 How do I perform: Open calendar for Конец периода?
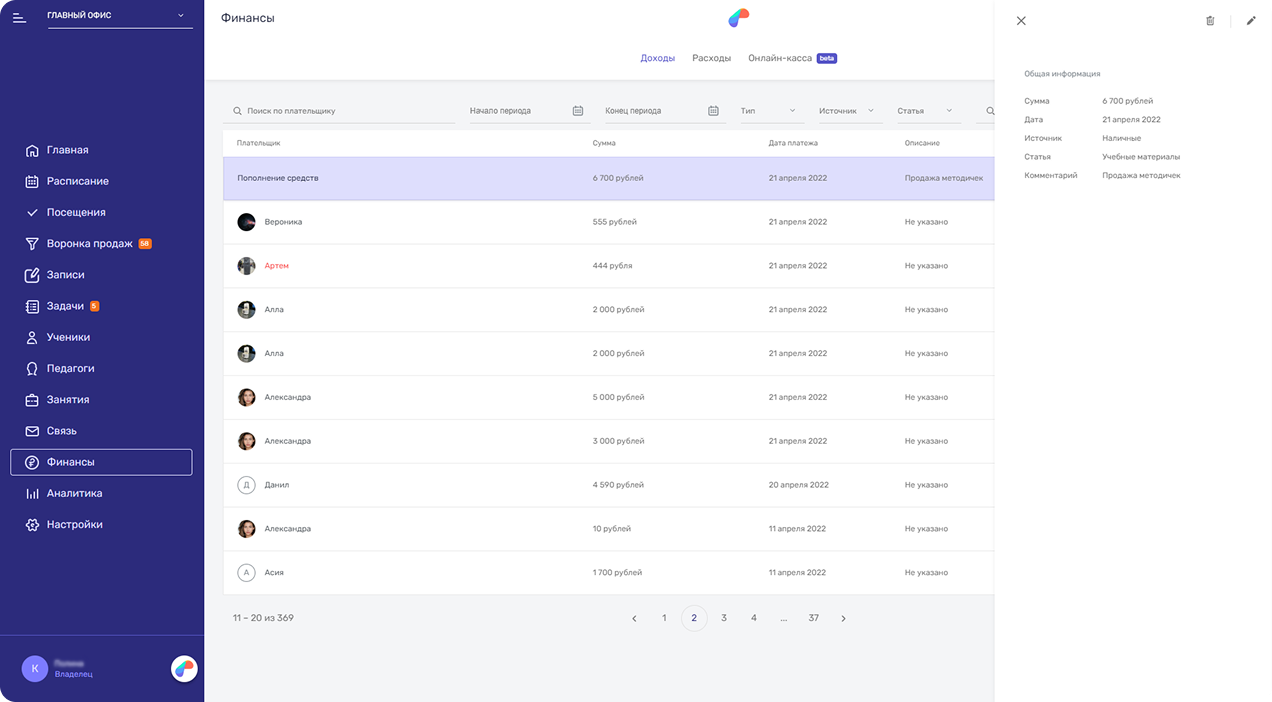713,111
